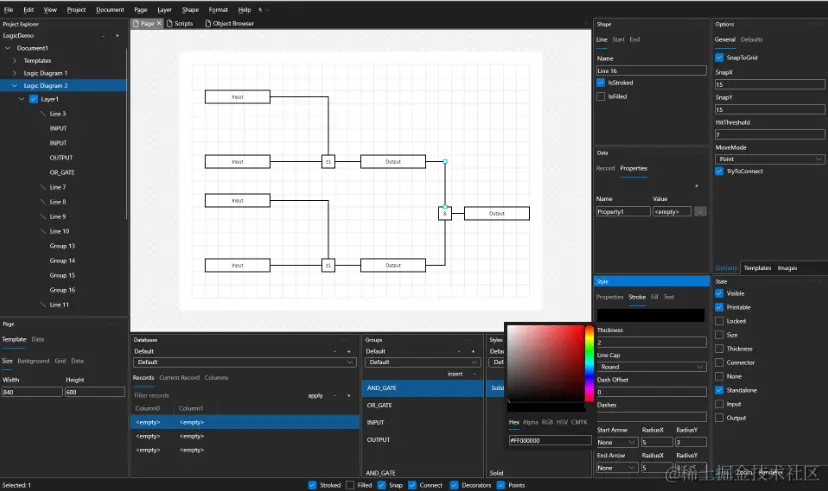Enable the Filled checkbox in status bar
The image size is (828, 491).
tap(350, 485)
